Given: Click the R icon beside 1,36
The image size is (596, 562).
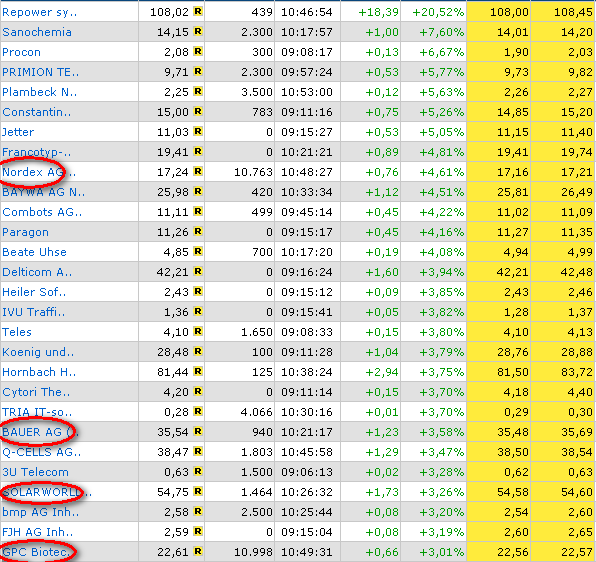Looking at the screenshot, I should click(x=198, y=311).
